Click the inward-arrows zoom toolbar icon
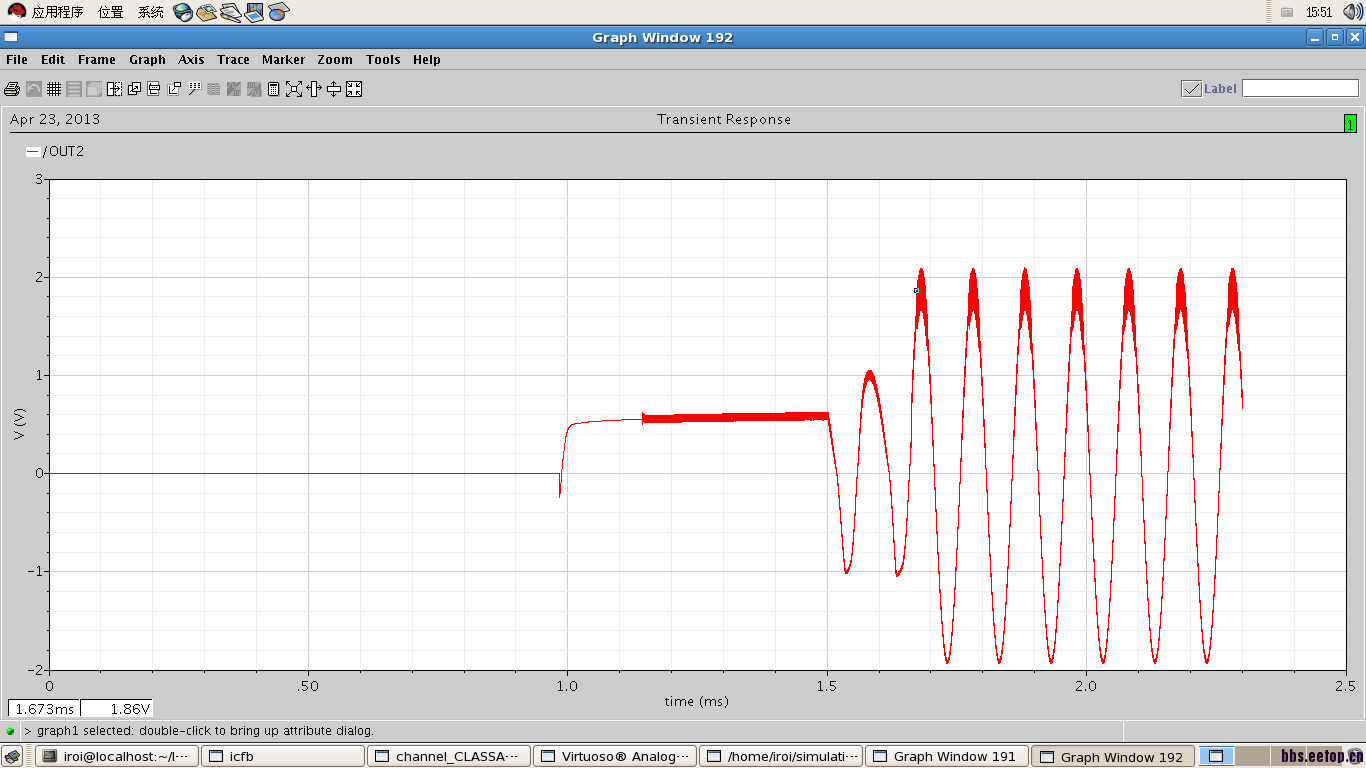The height and width of the screenshot is (768, 1366). pyautogui.click(x=354, y=89)
